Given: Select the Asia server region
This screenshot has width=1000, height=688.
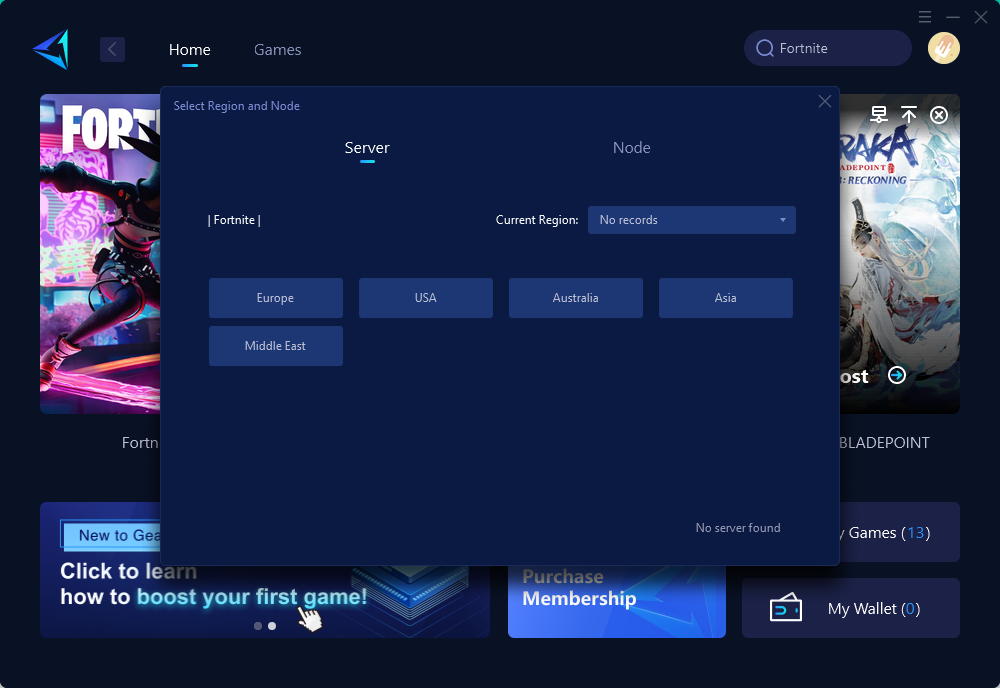Looking at the screenshot, I should coord(726,298).
